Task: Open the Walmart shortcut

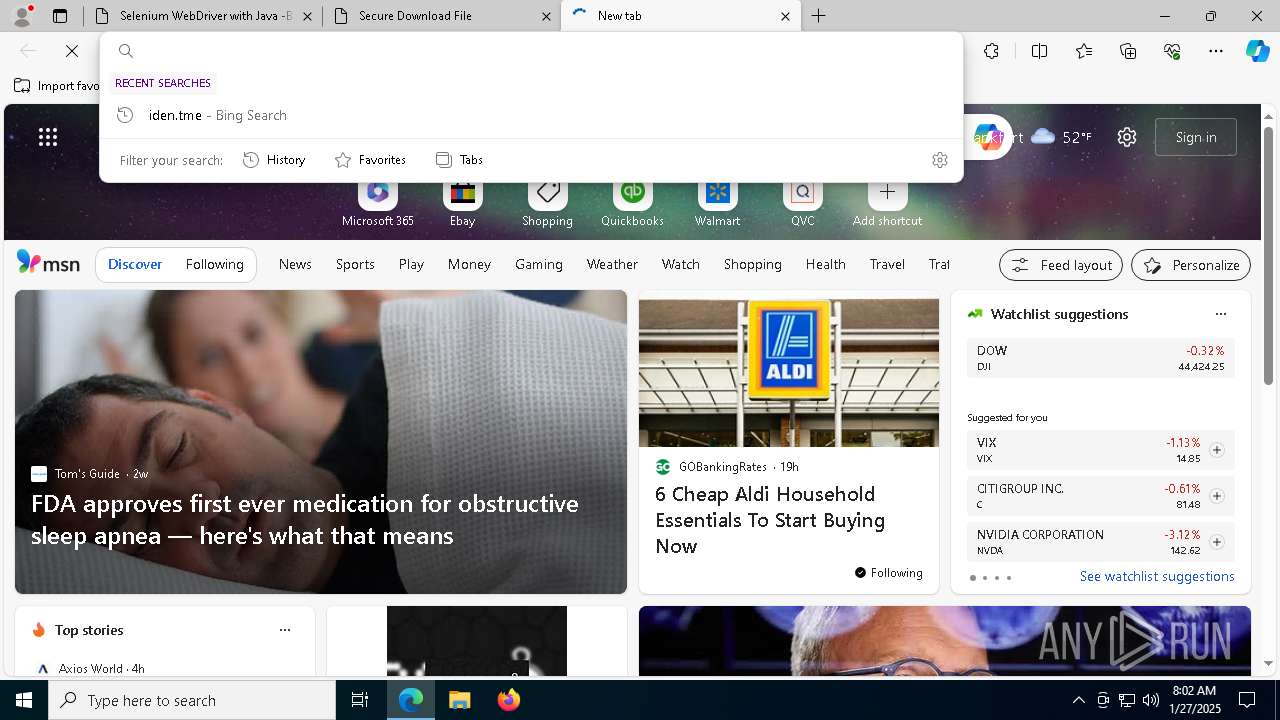Action: pos(717,204)
